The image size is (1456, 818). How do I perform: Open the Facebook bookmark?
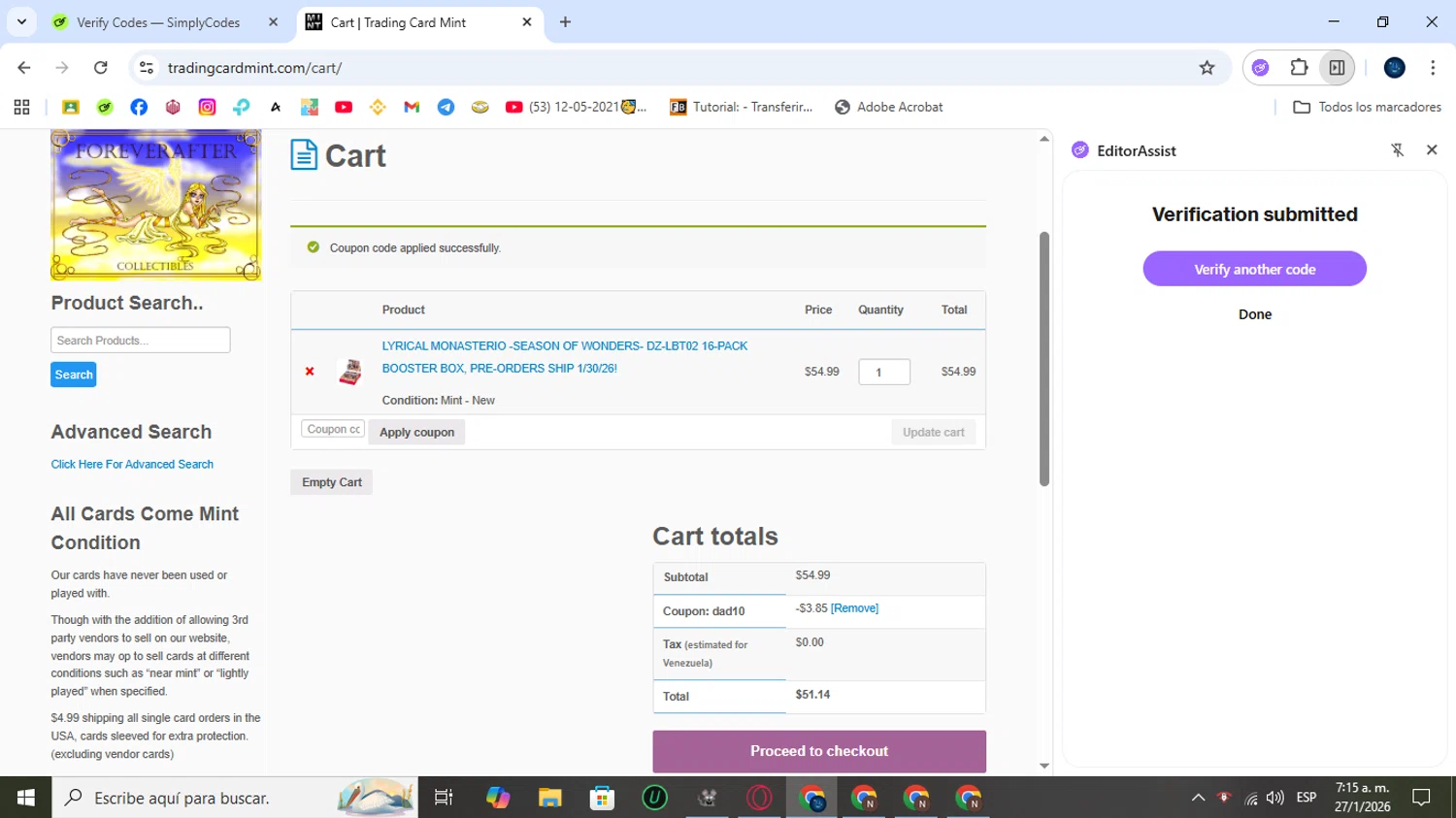click(139, 107)
